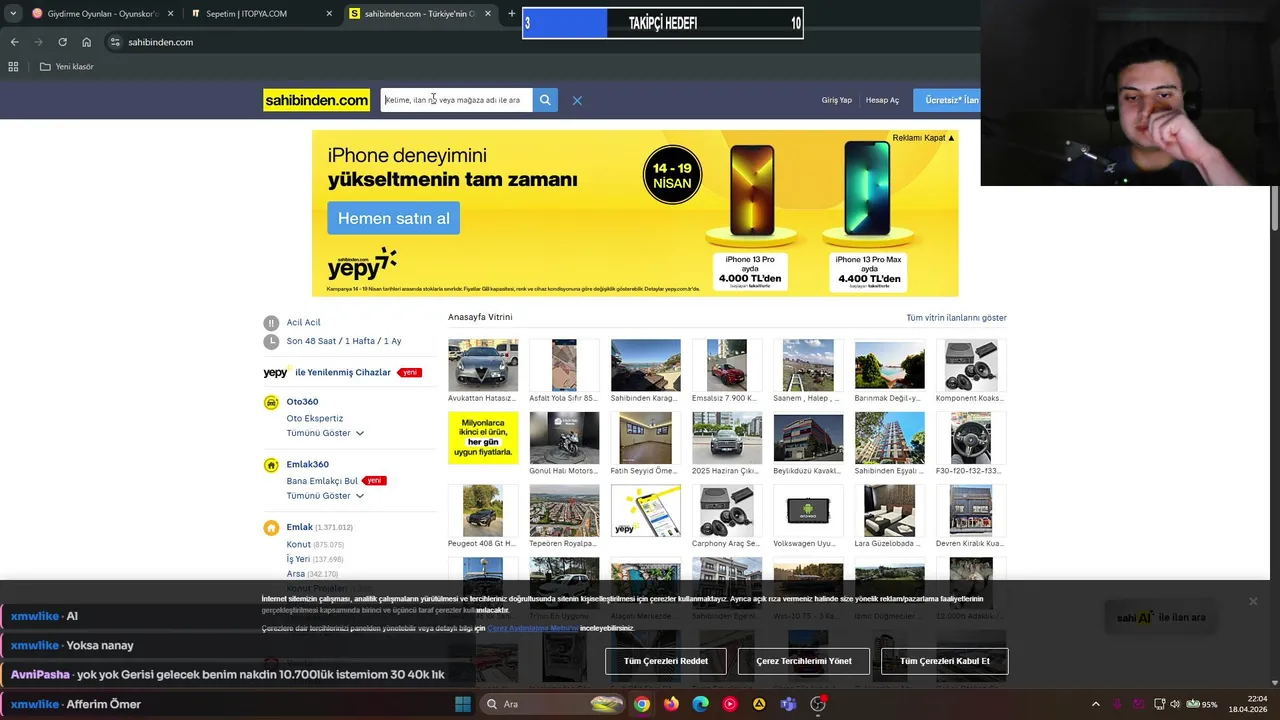Click the Emlak360 house icon
Image resolution: width=1280 pixels, height=720 pixels.
pos(271,465)
